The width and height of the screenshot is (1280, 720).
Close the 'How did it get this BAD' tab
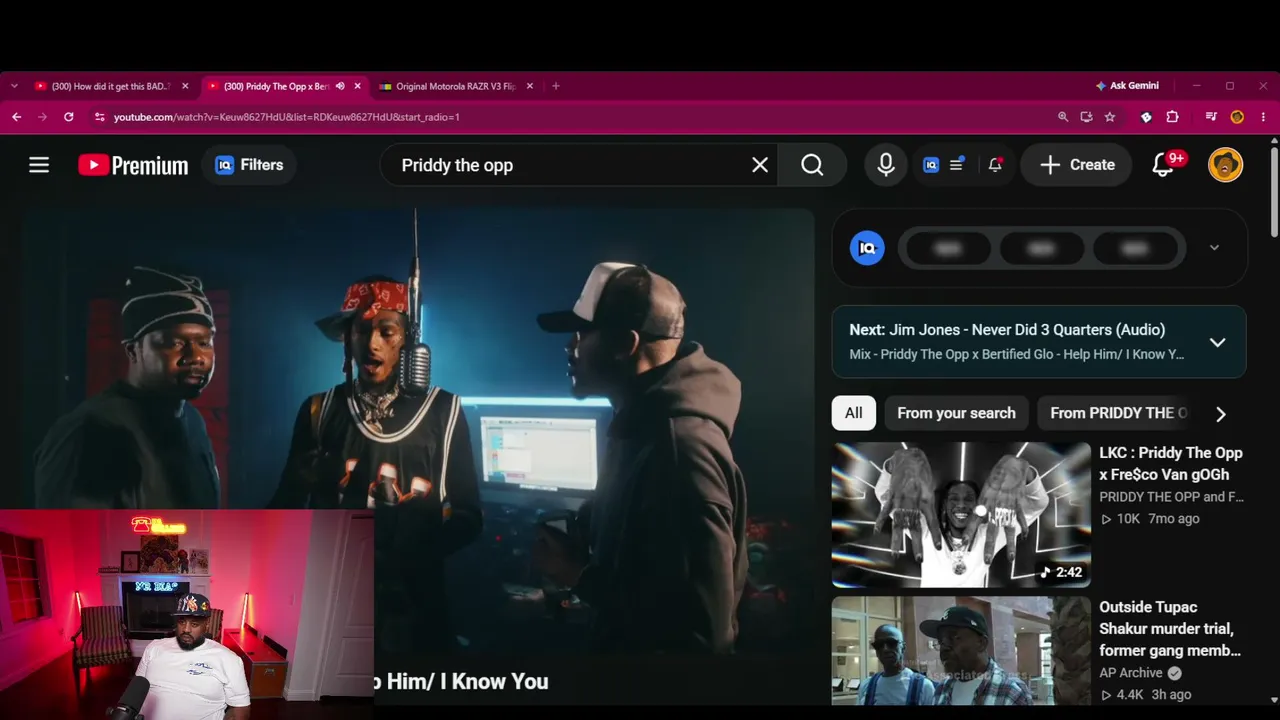click(184, 86)
